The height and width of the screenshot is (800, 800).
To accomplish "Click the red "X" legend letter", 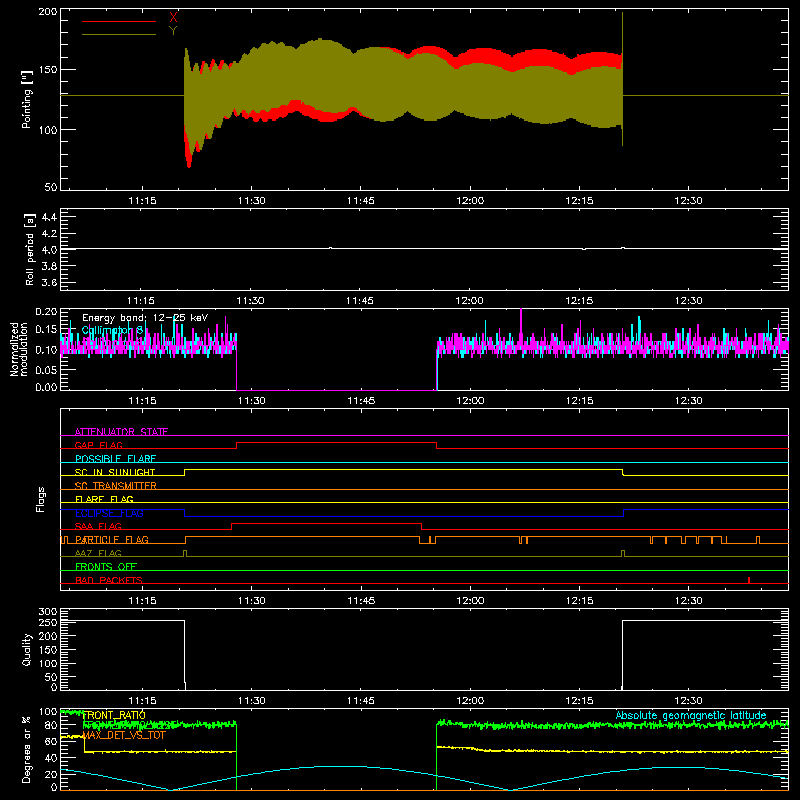I will [x=173, y=18].
